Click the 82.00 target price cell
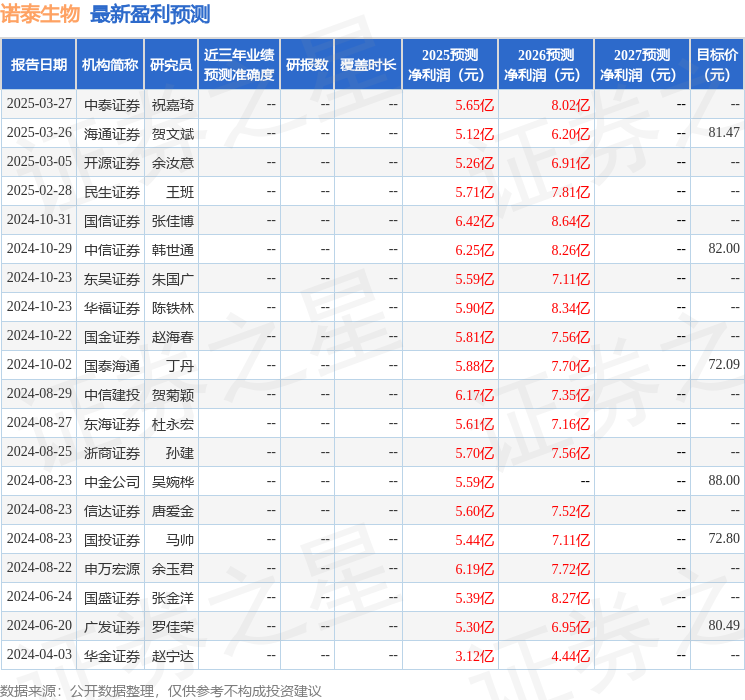Screen dimensions: 745x700 pyautogui.click(x=723, y=249)
